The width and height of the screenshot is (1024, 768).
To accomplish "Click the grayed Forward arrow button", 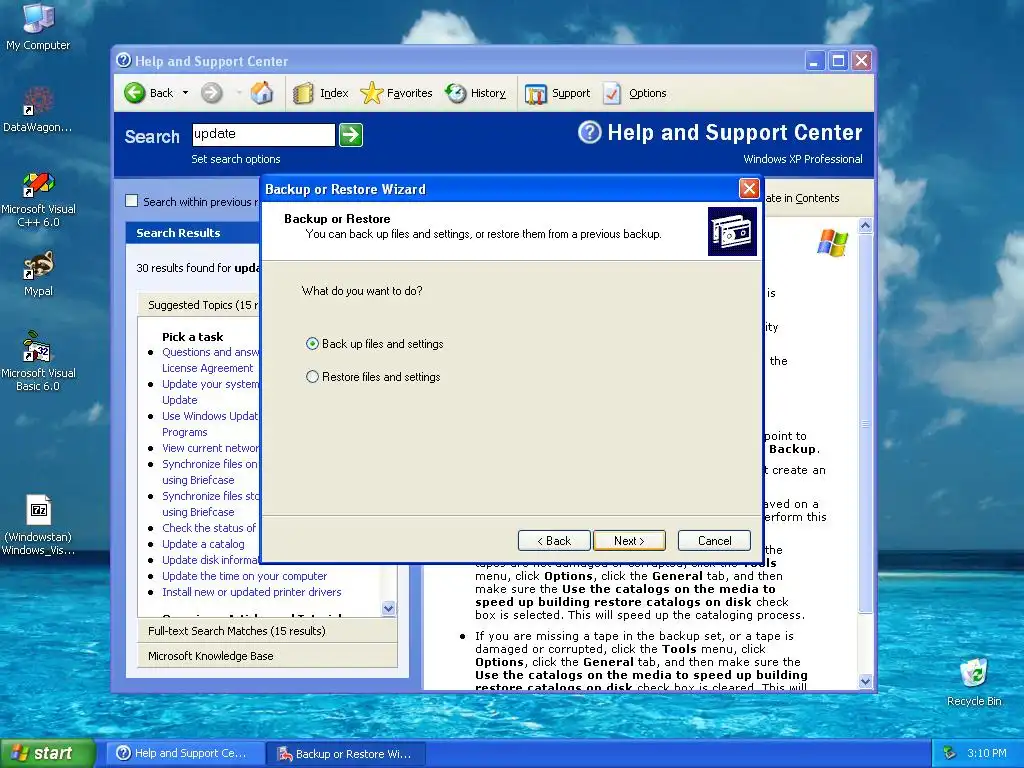I will (211, 93).
